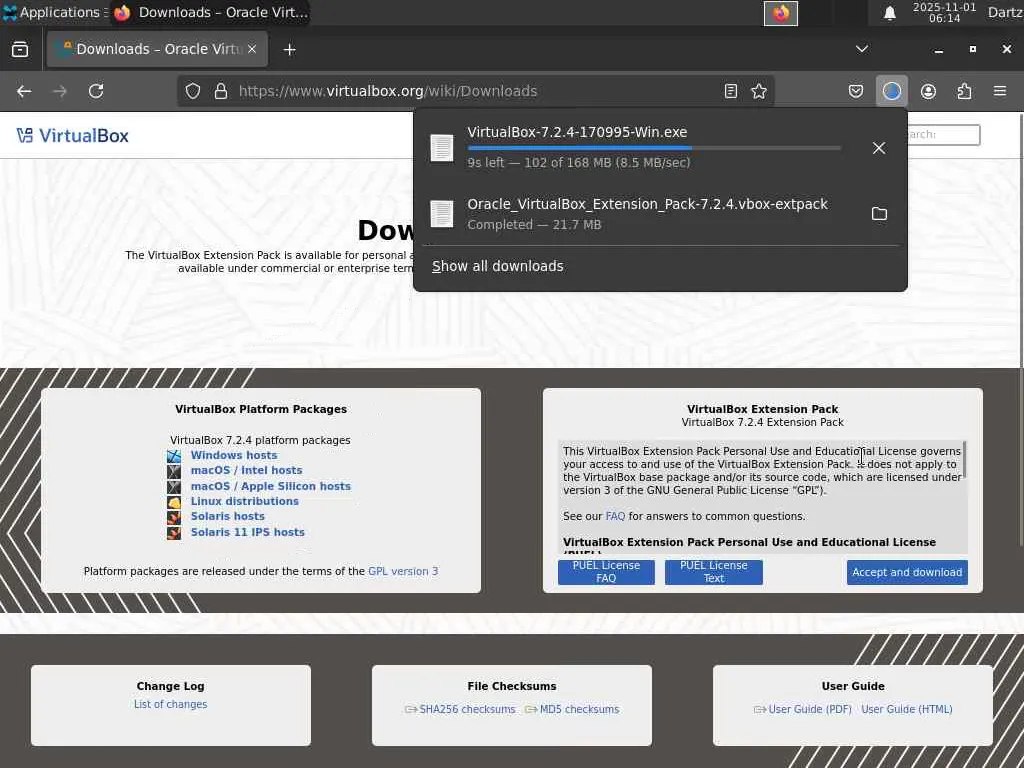Screen dimensions: 1024x768
Task: Click the PUEL License FAQ button
Action: (x=606, y=572)
